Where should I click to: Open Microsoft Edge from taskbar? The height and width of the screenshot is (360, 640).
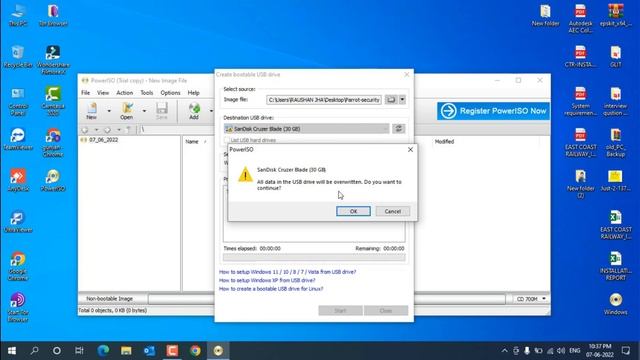coord(103,351)
